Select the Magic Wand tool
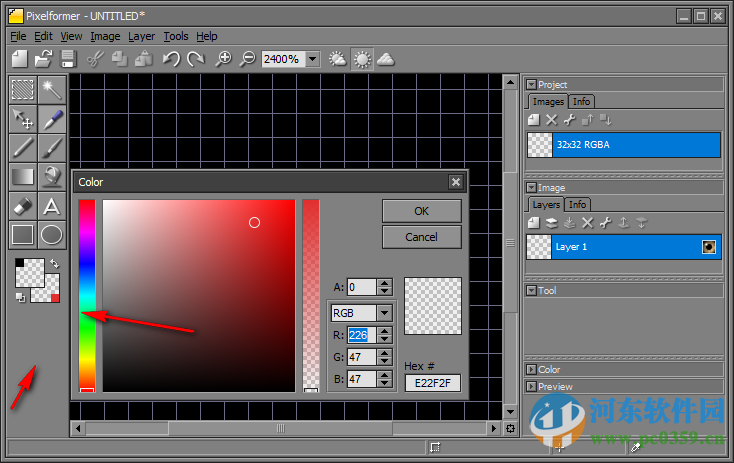This screenshot has width=734, height=463. click(52, 89)
